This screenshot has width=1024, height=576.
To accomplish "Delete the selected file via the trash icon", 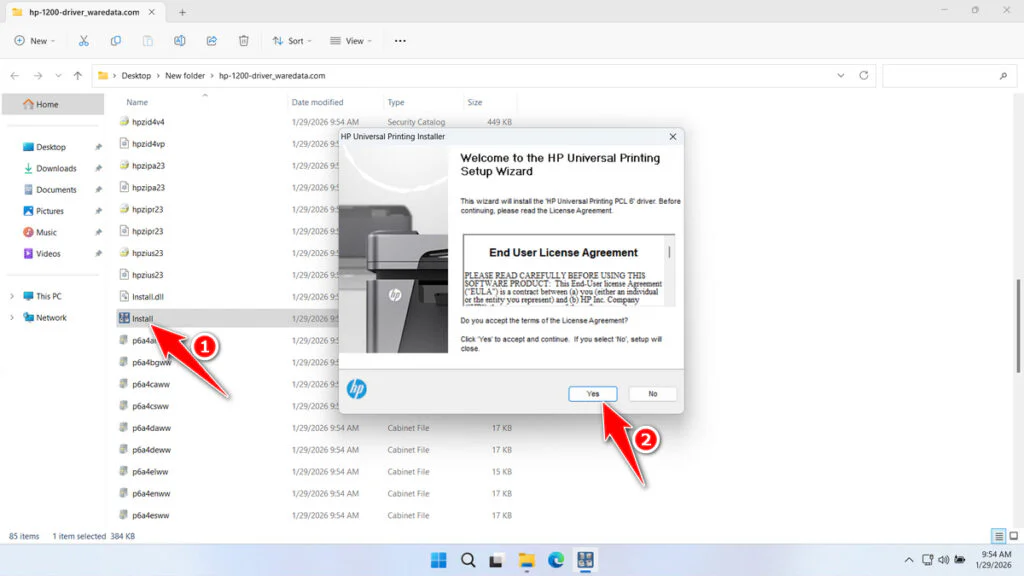I will point(244,41).
